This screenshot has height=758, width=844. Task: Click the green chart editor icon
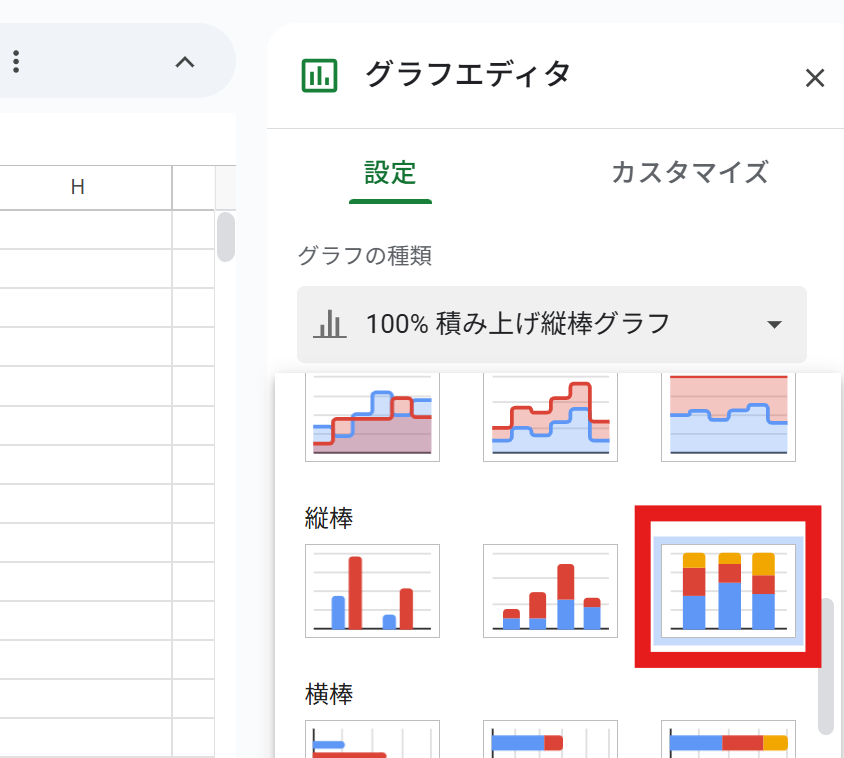coord(320,76)
